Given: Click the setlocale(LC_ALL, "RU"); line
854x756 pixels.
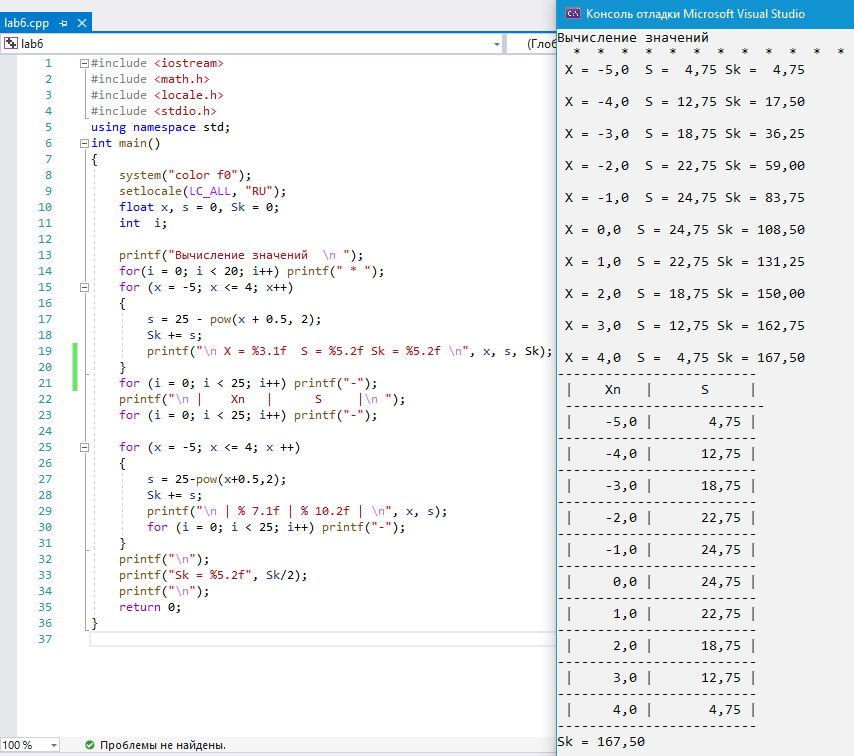Looking at the screenshot, I should (x=203, y=191).
